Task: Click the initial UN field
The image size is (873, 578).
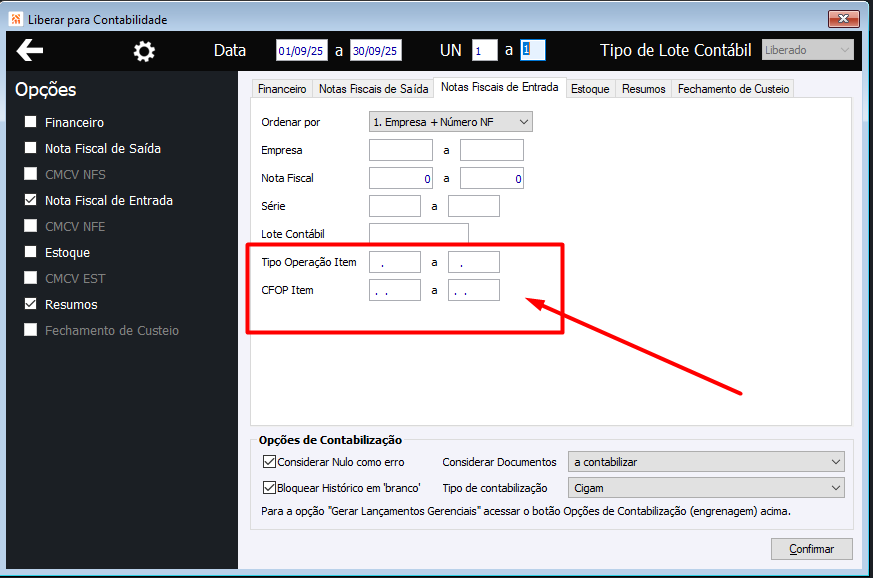Action: [x=484, y=50]
